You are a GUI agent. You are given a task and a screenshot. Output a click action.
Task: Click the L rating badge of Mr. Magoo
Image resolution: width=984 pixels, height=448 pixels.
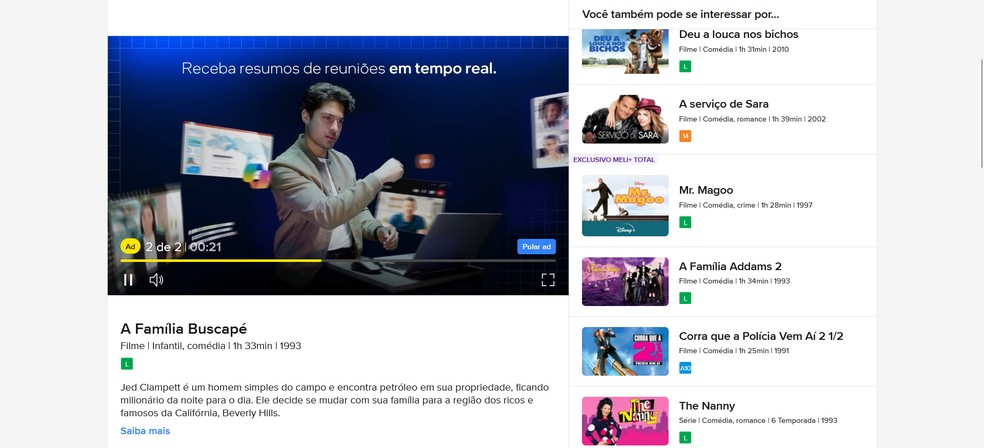point(685,222)
